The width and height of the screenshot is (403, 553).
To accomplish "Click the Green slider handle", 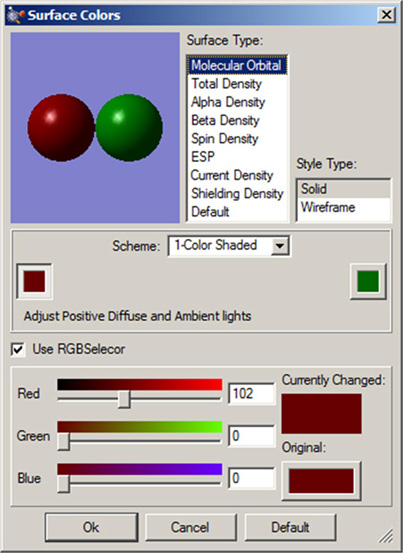I will pyautogui.click(x=63, y=442).
